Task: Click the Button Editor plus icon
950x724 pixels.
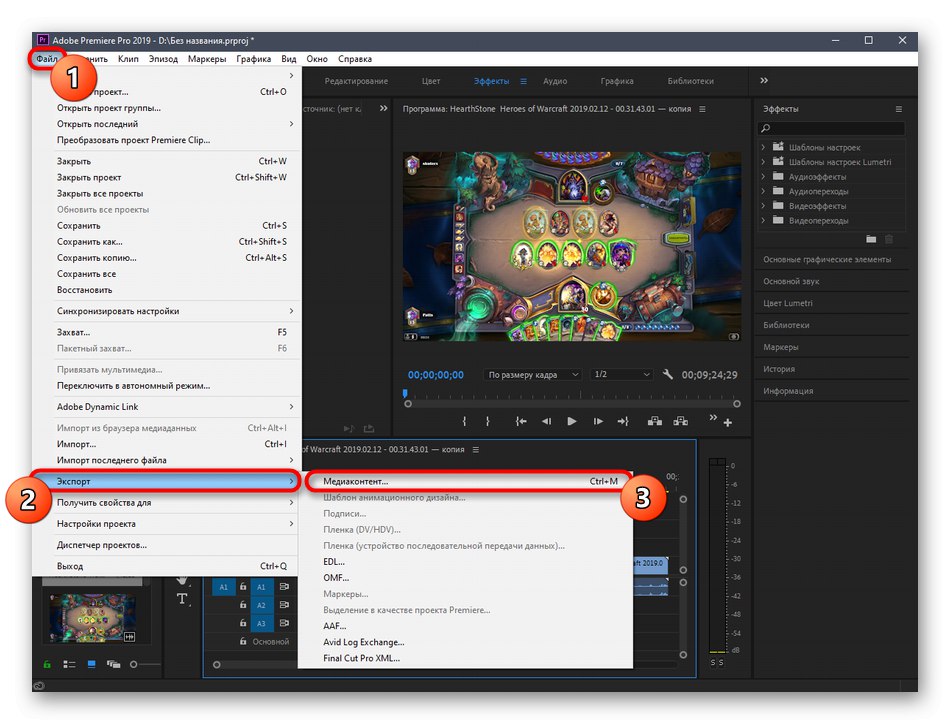Action: (727, 424)
